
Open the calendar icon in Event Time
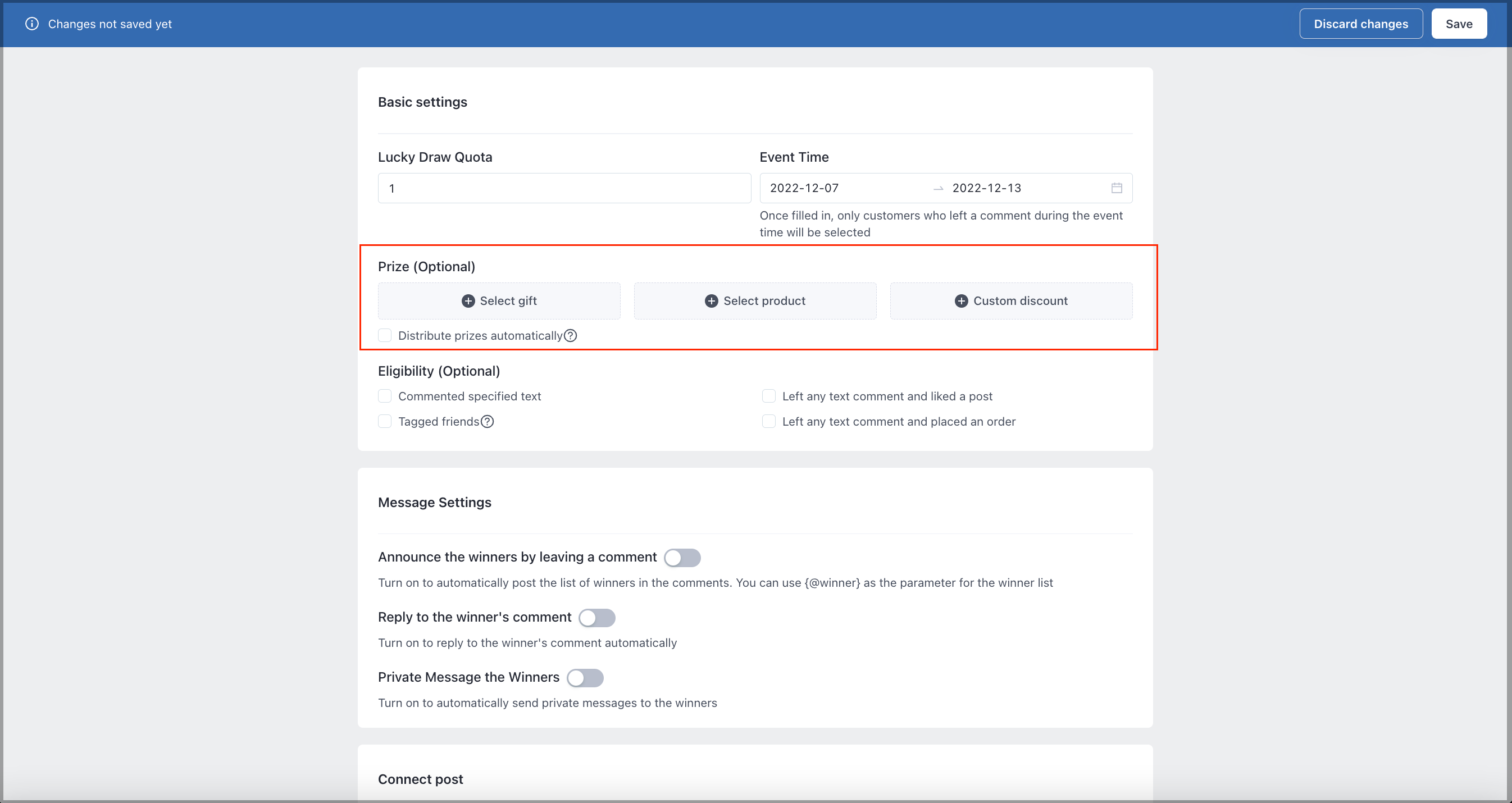(1117, 188)
